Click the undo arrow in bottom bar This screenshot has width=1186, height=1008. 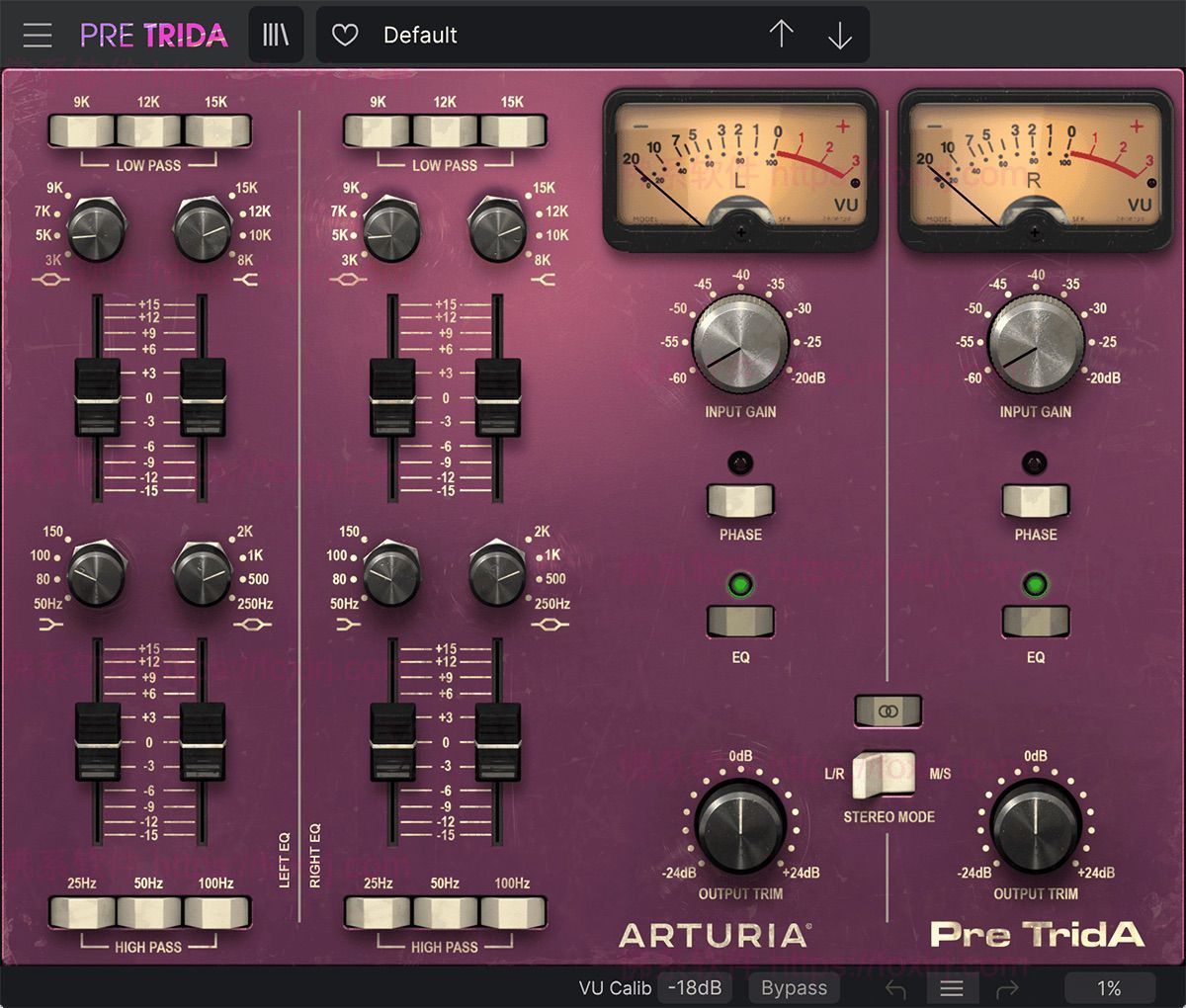pyautogui.click(x=896, y=988)
